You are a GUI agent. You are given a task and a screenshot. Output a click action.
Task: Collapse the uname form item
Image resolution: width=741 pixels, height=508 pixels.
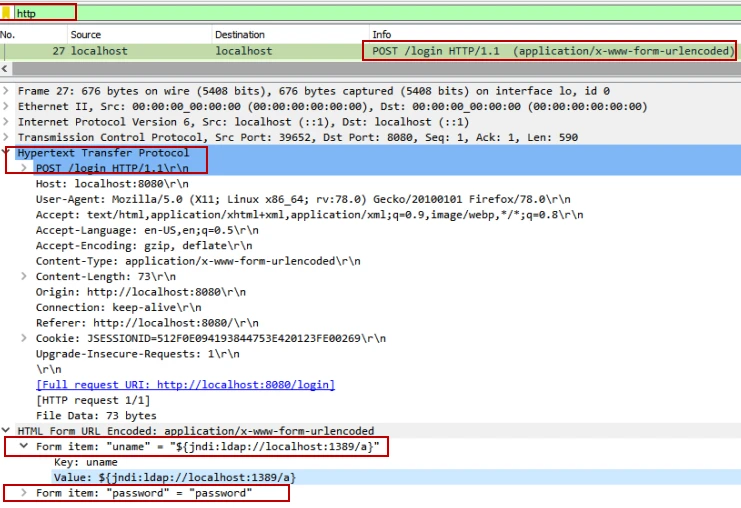(x=25, y=447)
